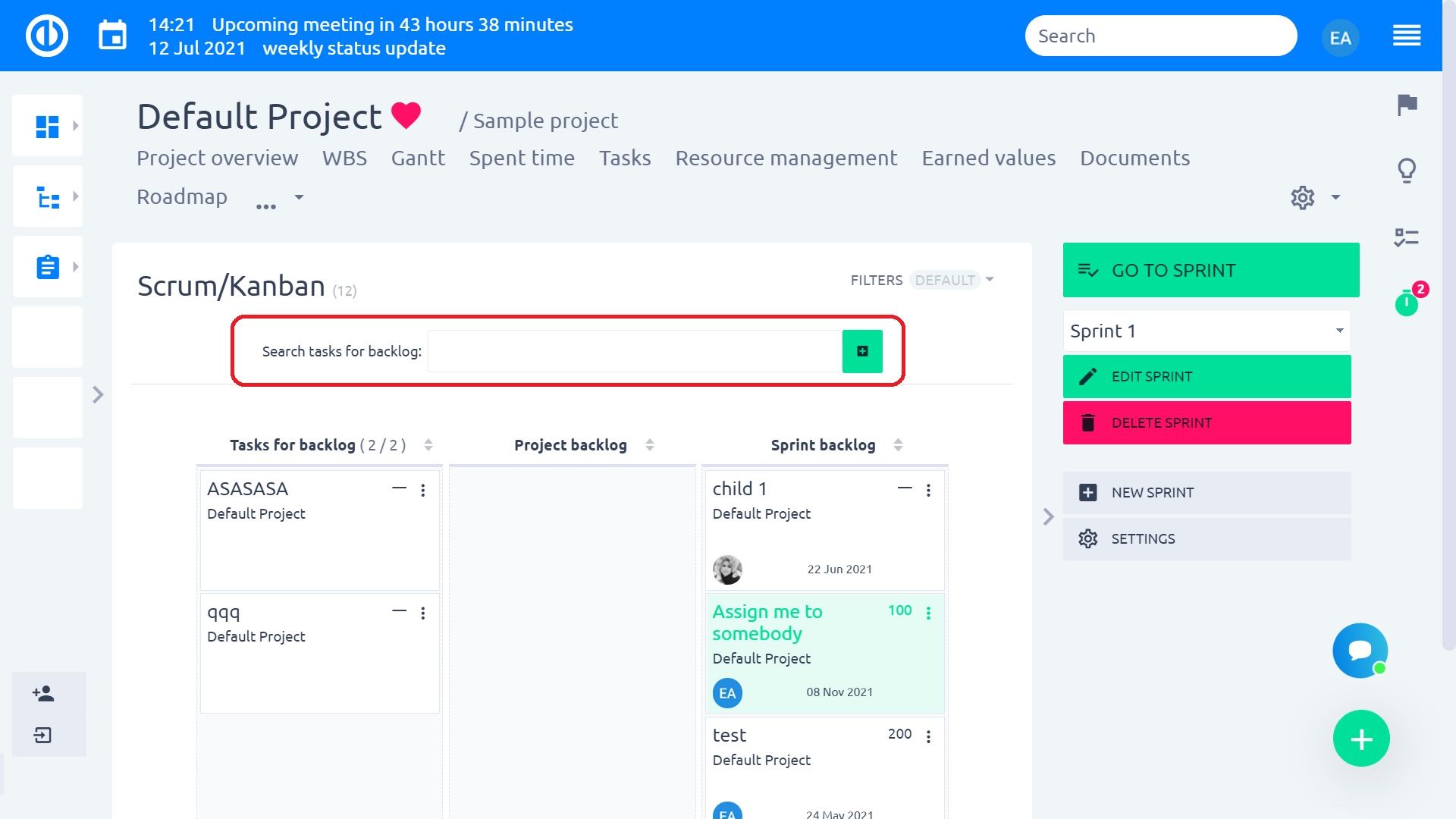1456x819 pixels.
Task: Click the green plus floating button
Action: [1361, 739]
